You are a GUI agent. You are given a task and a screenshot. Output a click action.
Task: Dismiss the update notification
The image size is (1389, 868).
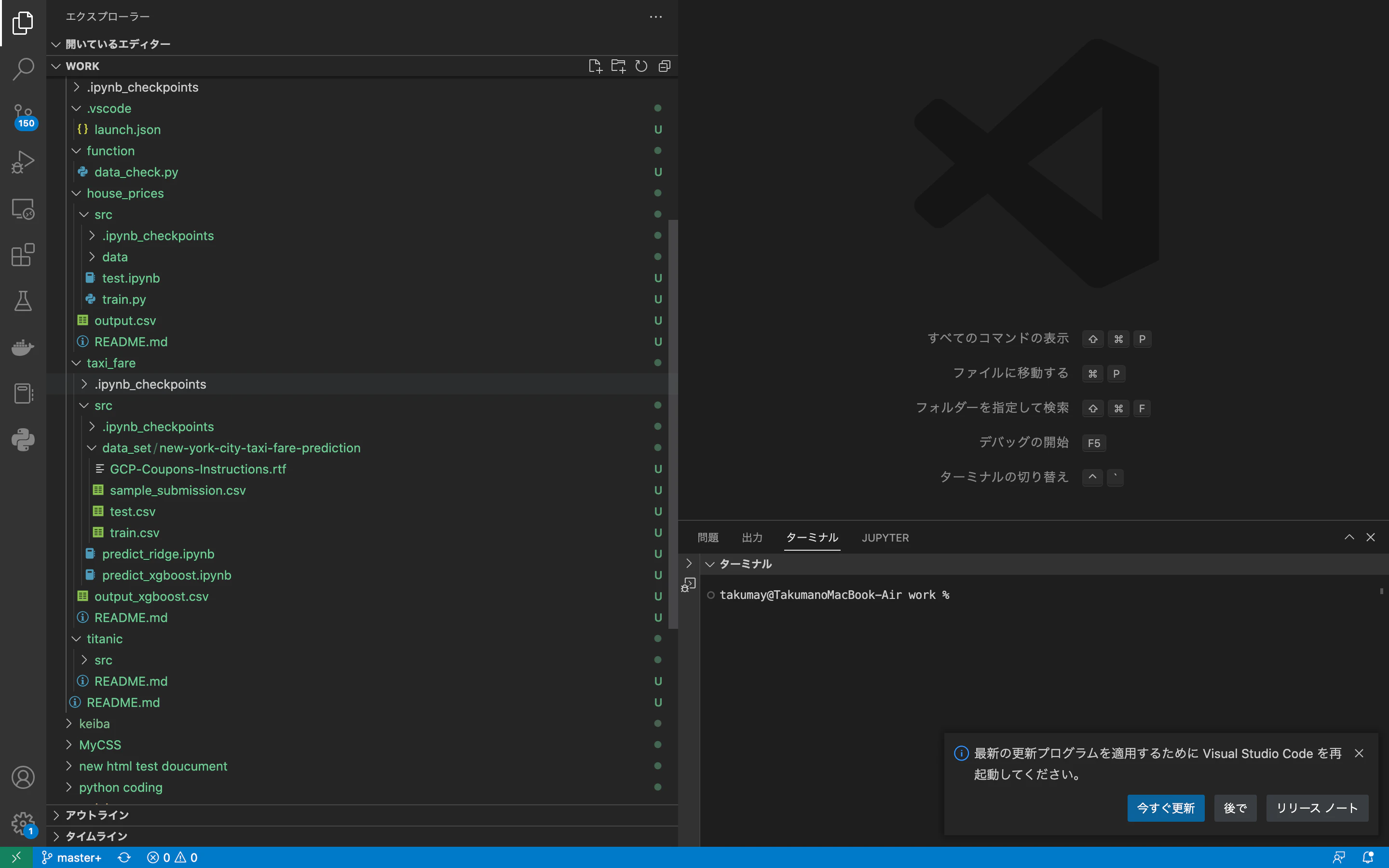(x=1359, y=753)
